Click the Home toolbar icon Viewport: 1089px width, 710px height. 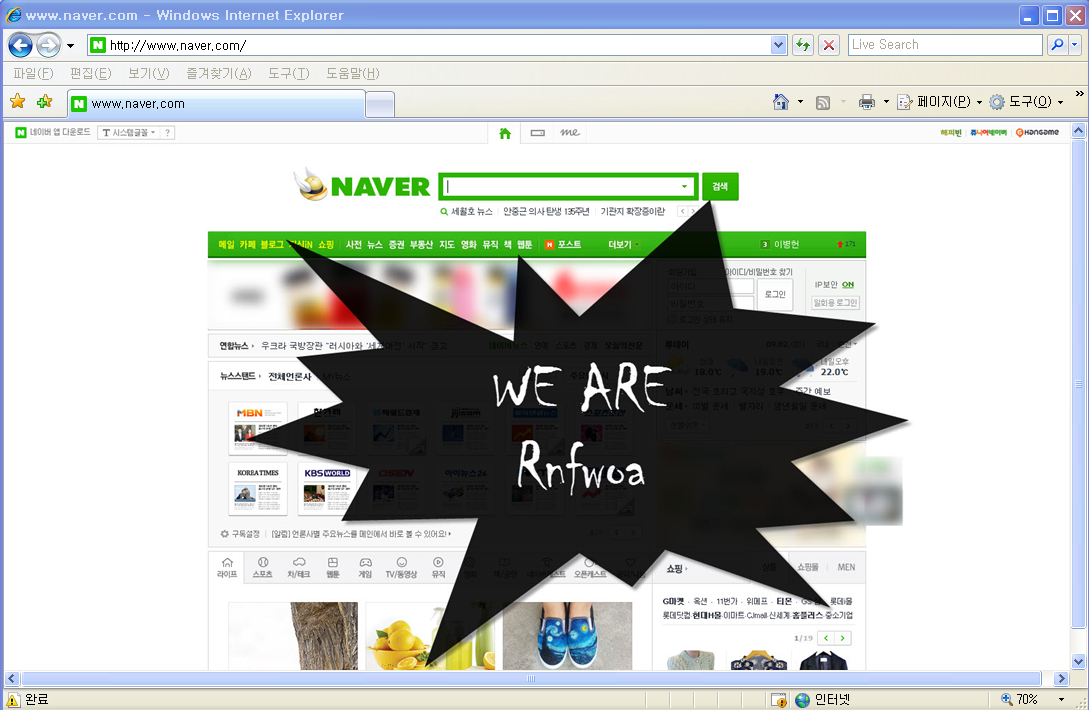[781, 102]
